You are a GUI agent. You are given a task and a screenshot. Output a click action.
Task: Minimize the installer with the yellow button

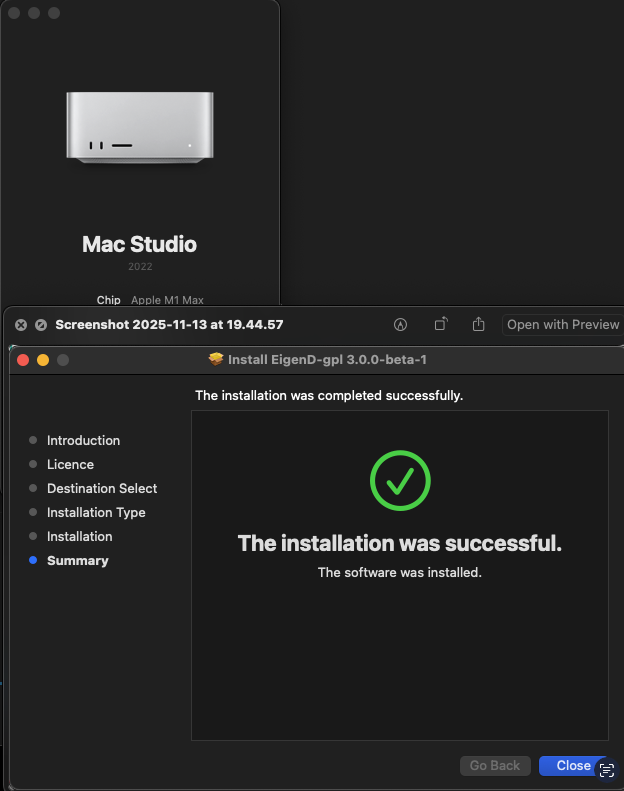[43, 359]
